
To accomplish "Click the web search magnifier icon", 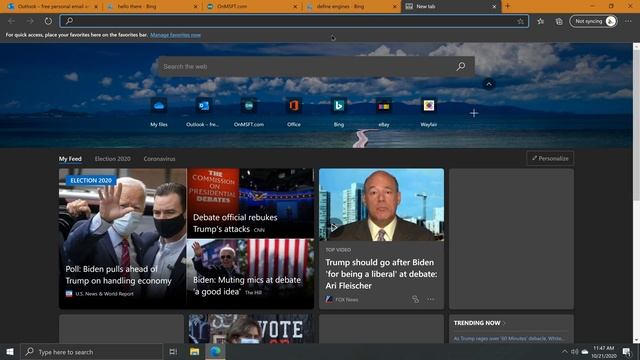I will [x=461, y=66].
